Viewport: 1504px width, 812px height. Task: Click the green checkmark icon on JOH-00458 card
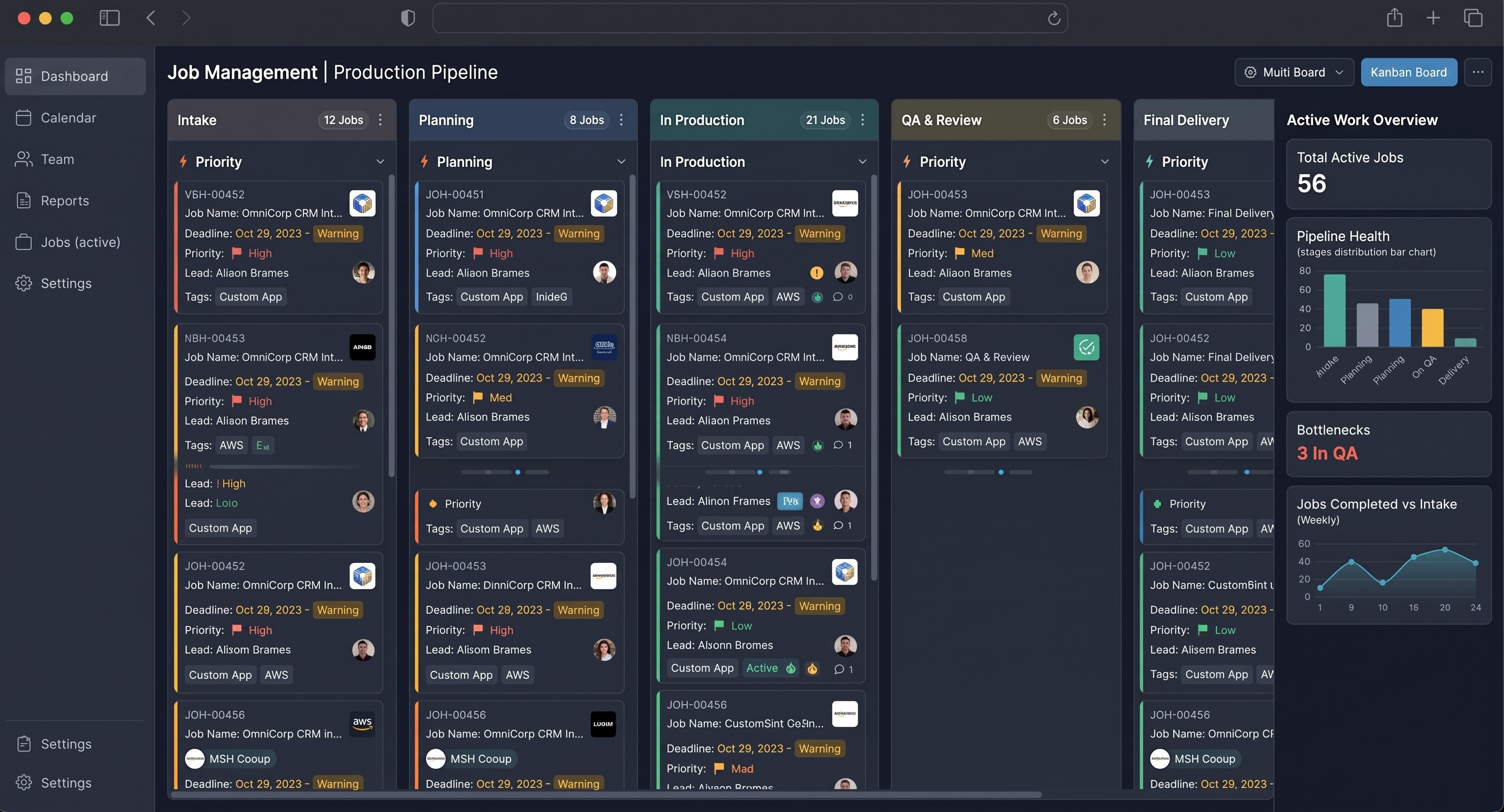tap(1086, 347)
